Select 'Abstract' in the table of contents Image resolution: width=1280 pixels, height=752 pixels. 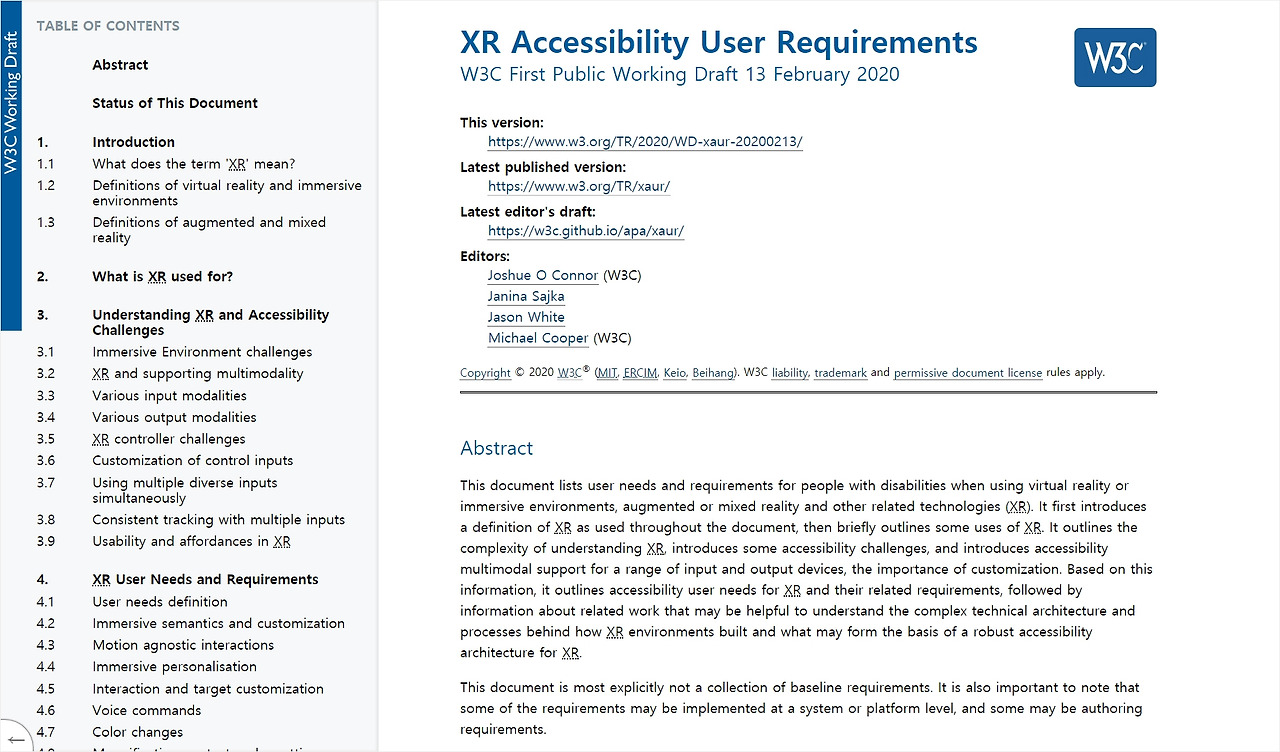[x=120, y=64]
